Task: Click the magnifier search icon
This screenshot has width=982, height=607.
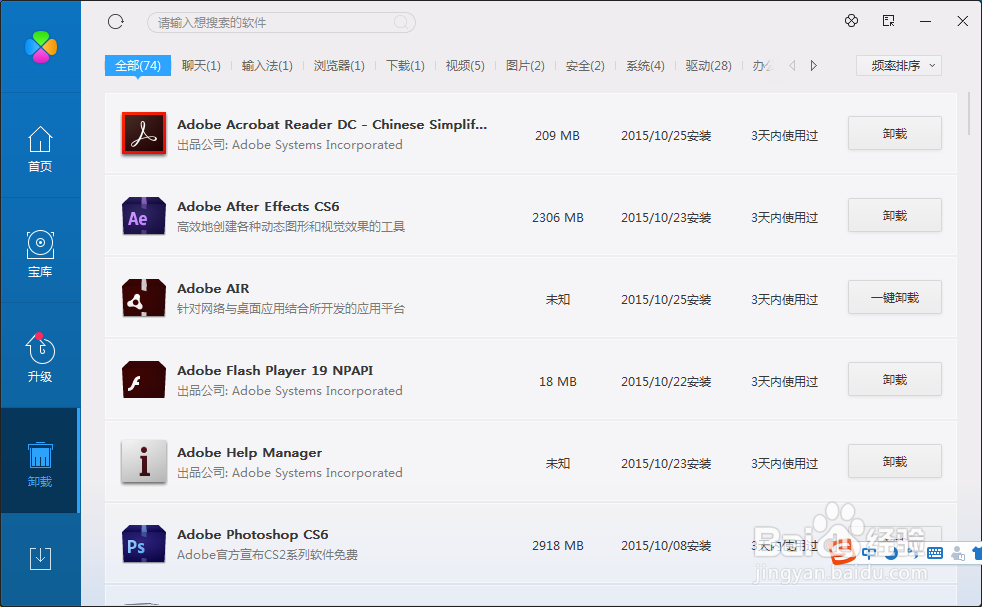Action: (x=401, y=23)
